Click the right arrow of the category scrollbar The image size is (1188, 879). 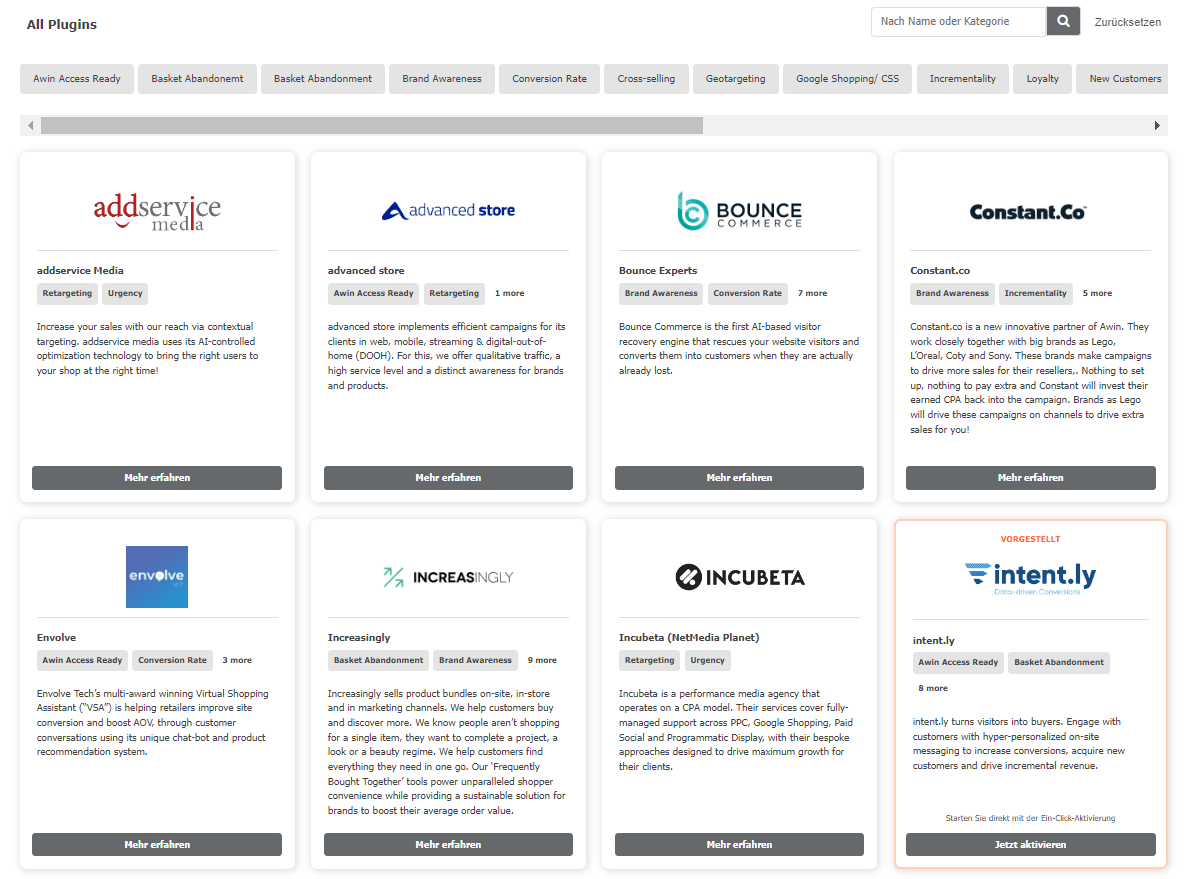(x=1158, y=126)
